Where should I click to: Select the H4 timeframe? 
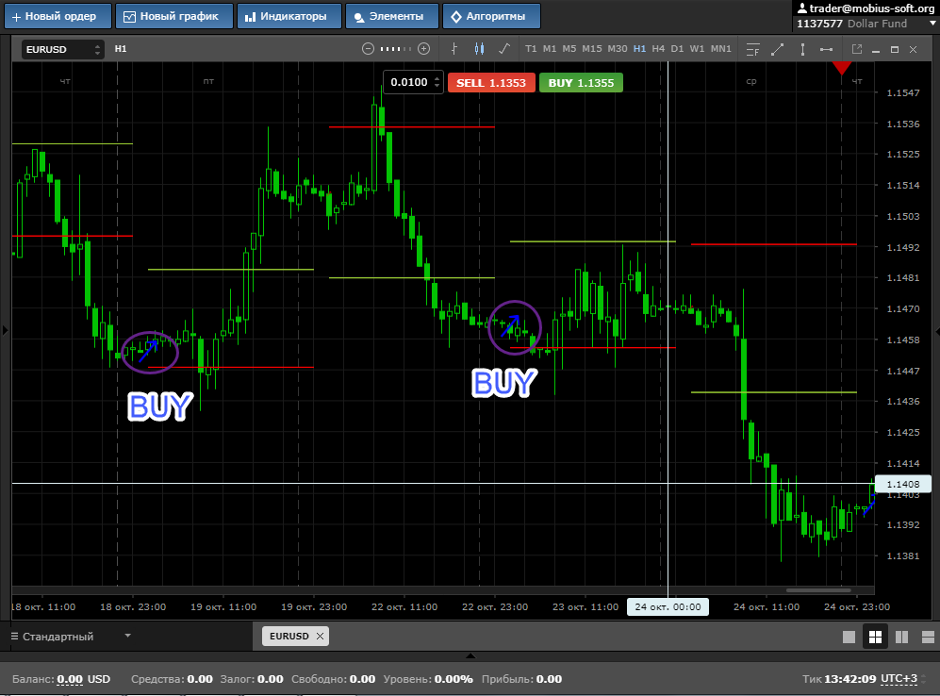pos(658,49)
